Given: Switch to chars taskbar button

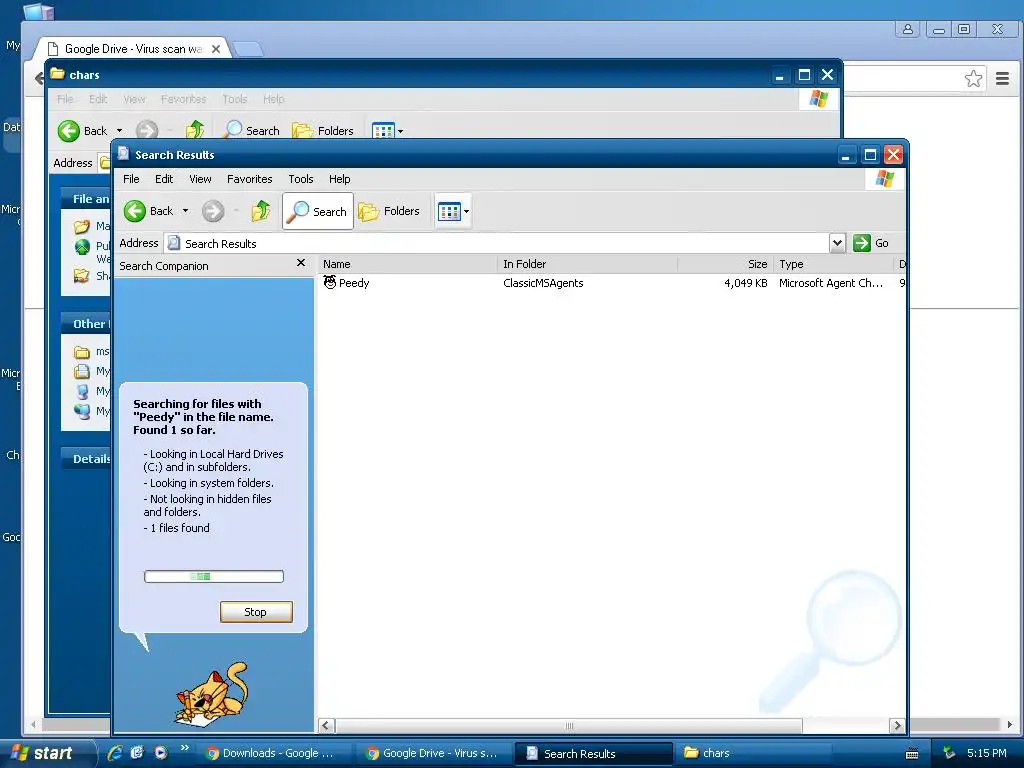Looking at the screenshot, I should (755, 753).
